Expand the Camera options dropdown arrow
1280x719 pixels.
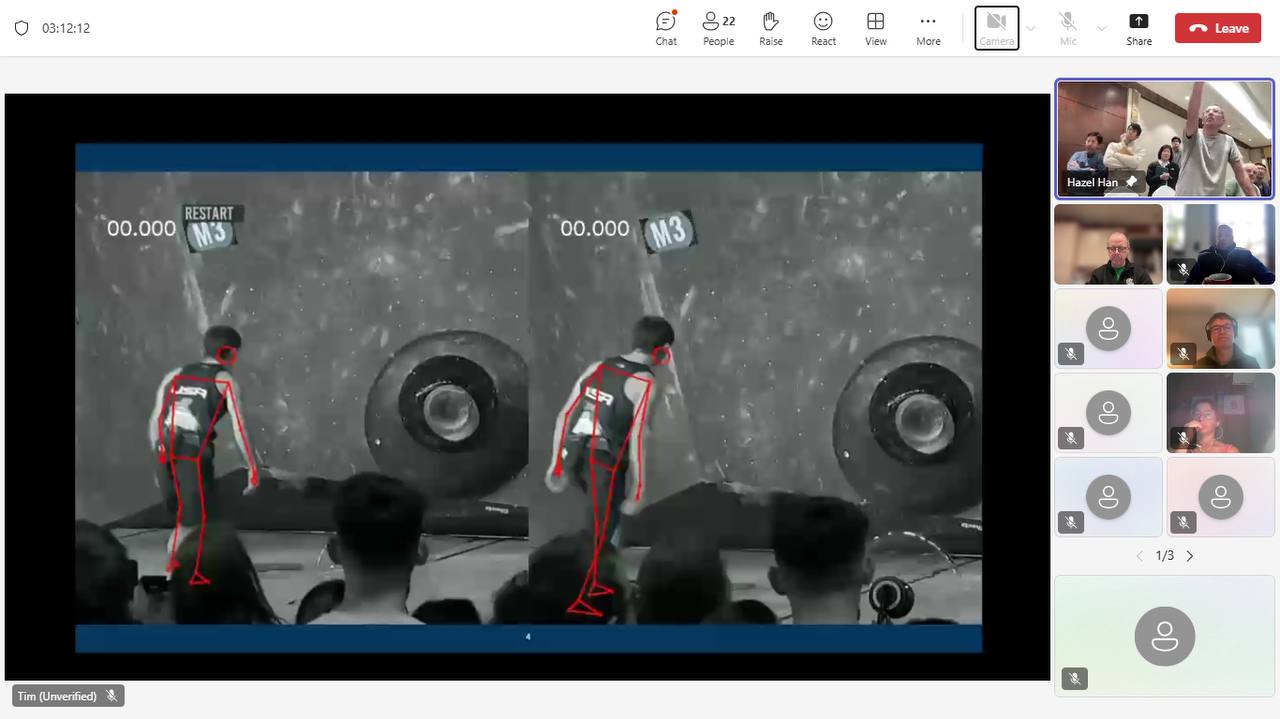coord(1031,29)
